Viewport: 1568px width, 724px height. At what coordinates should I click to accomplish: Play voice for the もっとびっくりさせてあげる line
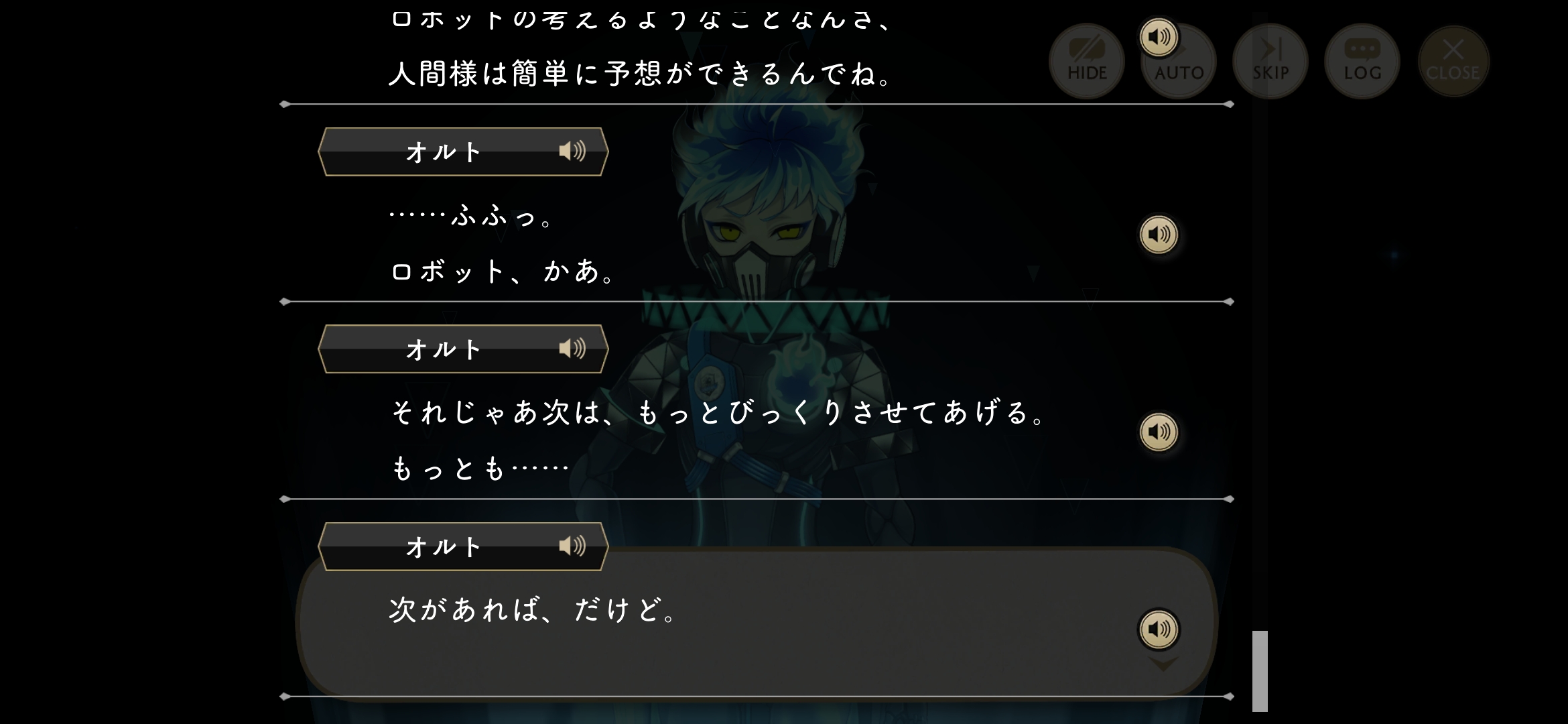point(1159,432)
